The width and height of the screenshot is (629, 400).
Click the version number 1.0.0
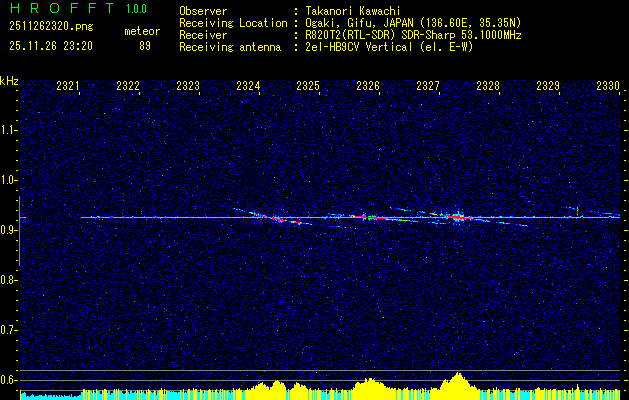click(136, 9)
